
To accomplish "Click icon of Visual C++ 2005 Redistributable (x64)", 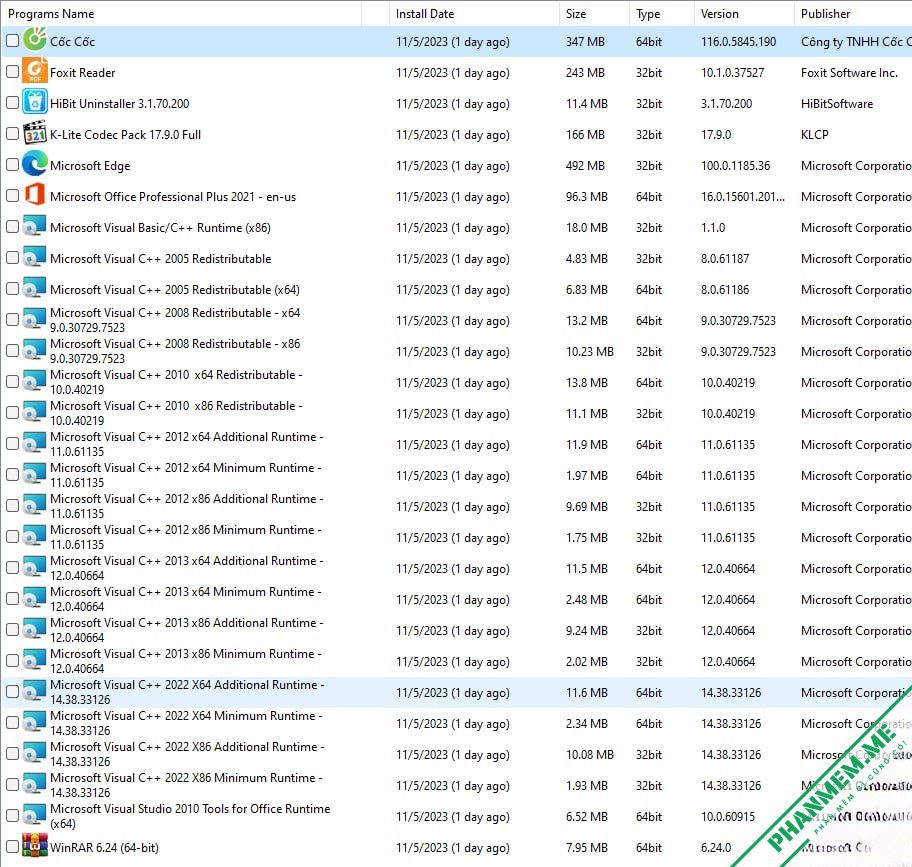I will point(35,288).
